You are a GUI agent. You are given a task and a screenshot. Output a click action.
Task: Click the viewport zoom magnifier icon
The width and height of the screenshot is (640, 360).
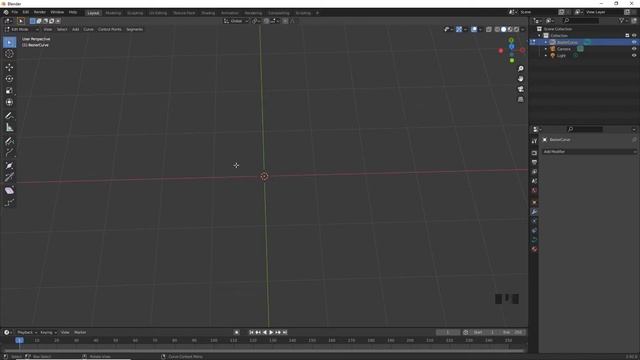tap(520, 69)
